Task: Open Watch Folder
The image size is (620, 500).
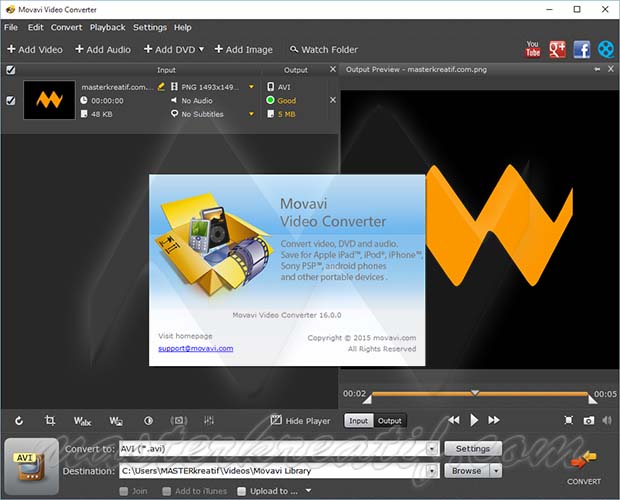Action: [x=324, y=49]
